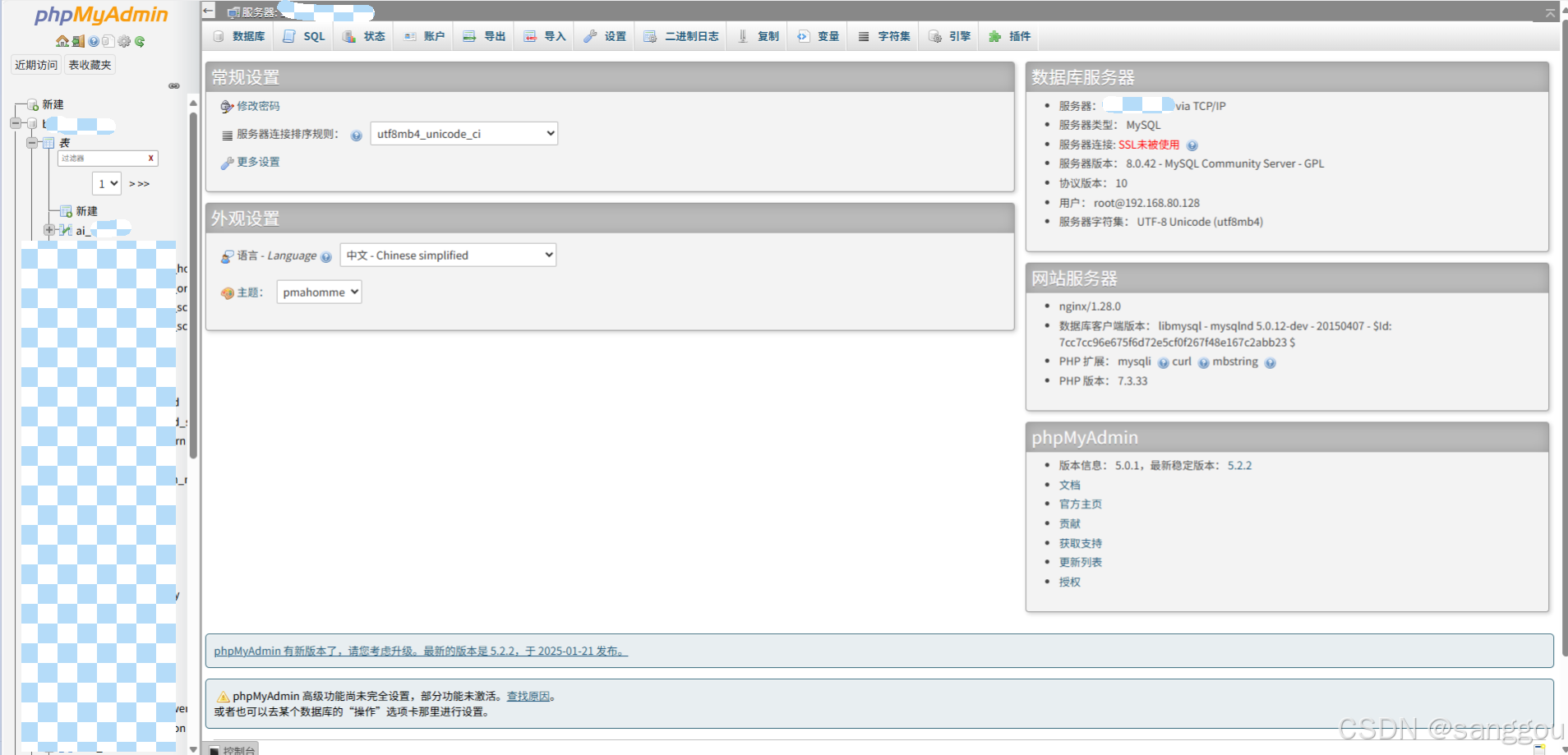Collapse the top navigation panel arrow
The width and height of the screenshot is (1568, 755).
pyautogui.click(x=209, y=11)
